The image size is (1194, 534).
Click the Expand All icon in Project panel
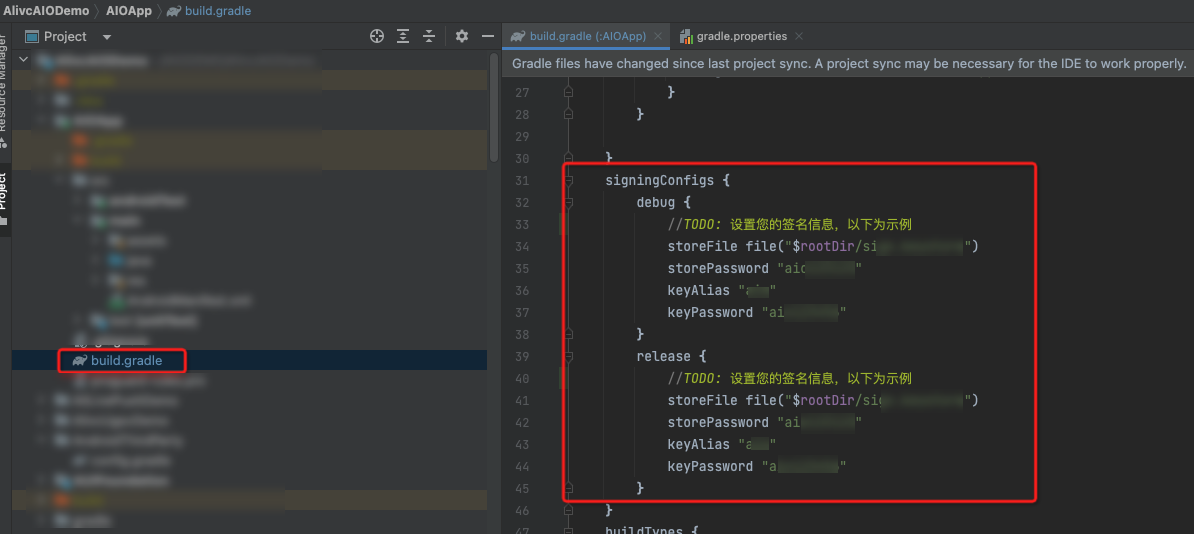(x=403, y=36)
